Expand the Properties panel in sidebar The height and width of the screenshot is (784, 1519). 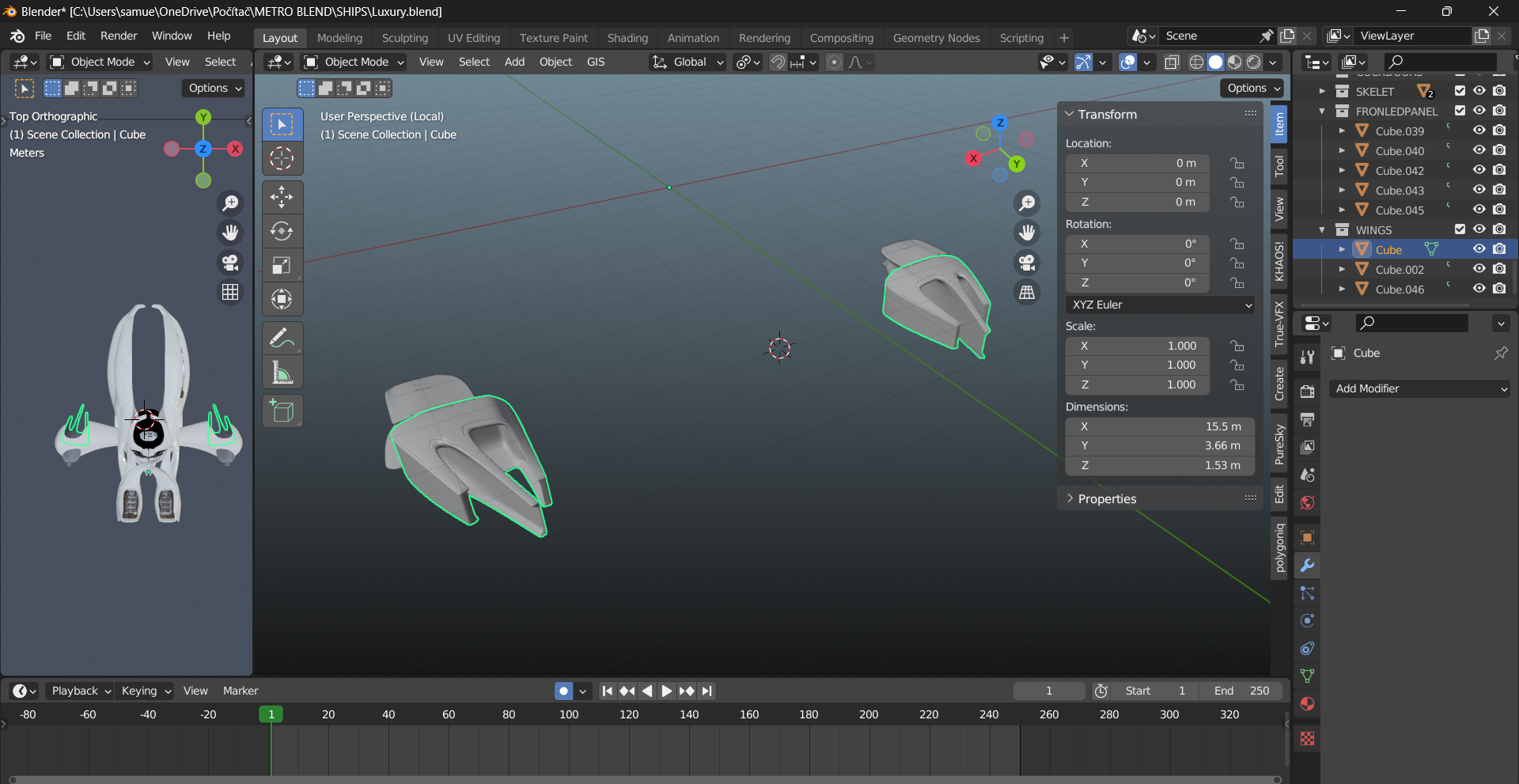coord(1107,498)
